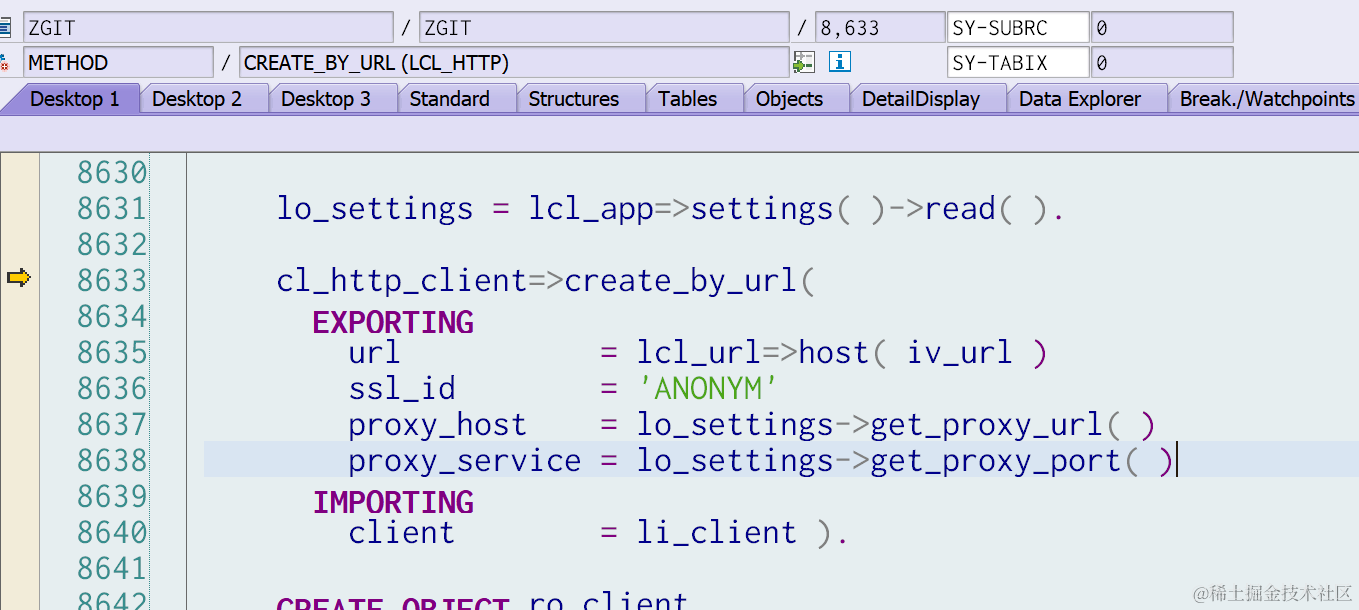The width and height of the screenshot is (1359, 610).
Task: Click the CREATE_BY_URL (LCL_HTTP) field
Action: point(514,63)
